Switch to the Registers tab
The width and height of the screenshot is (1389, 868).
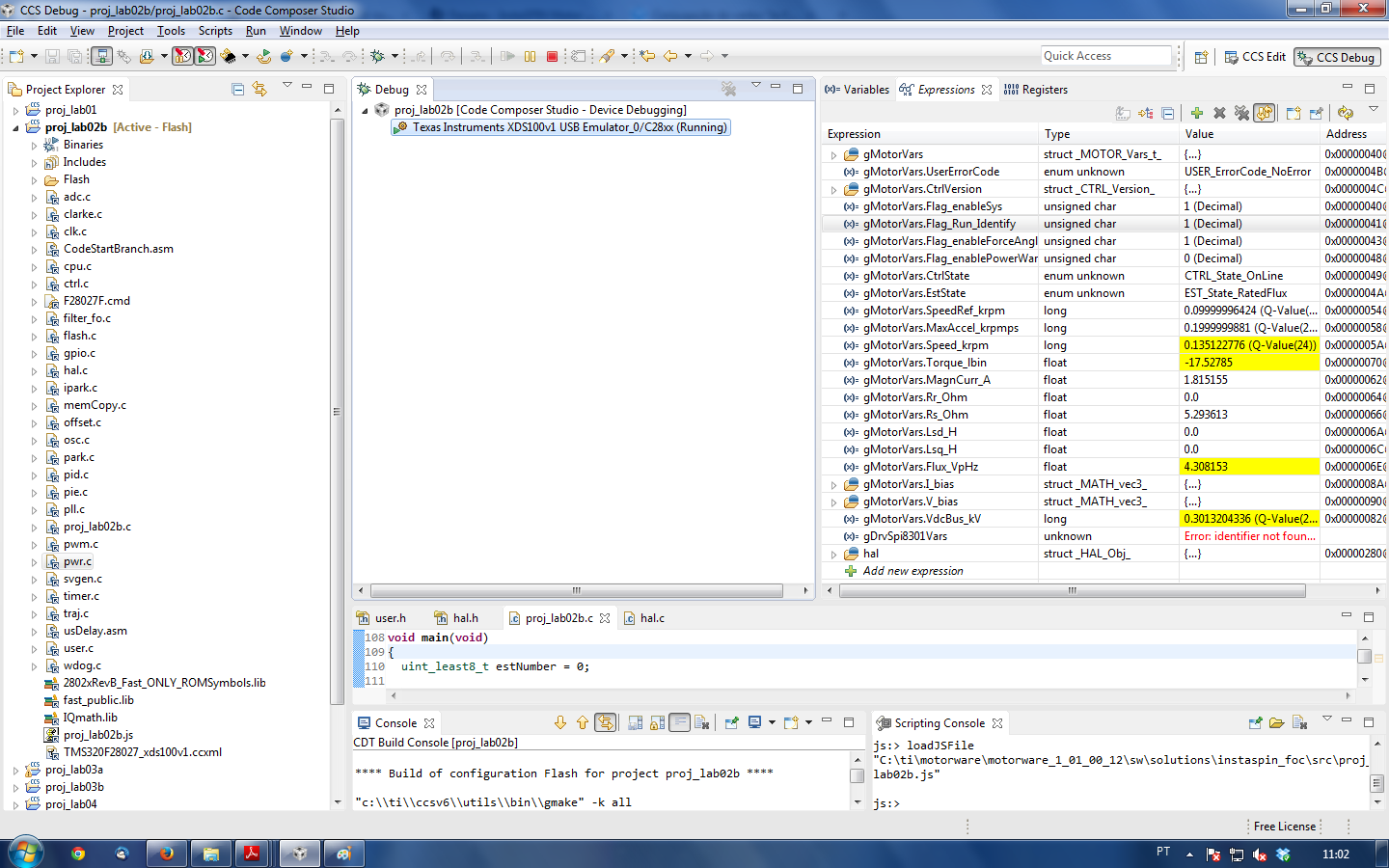tap(1035, 90)
